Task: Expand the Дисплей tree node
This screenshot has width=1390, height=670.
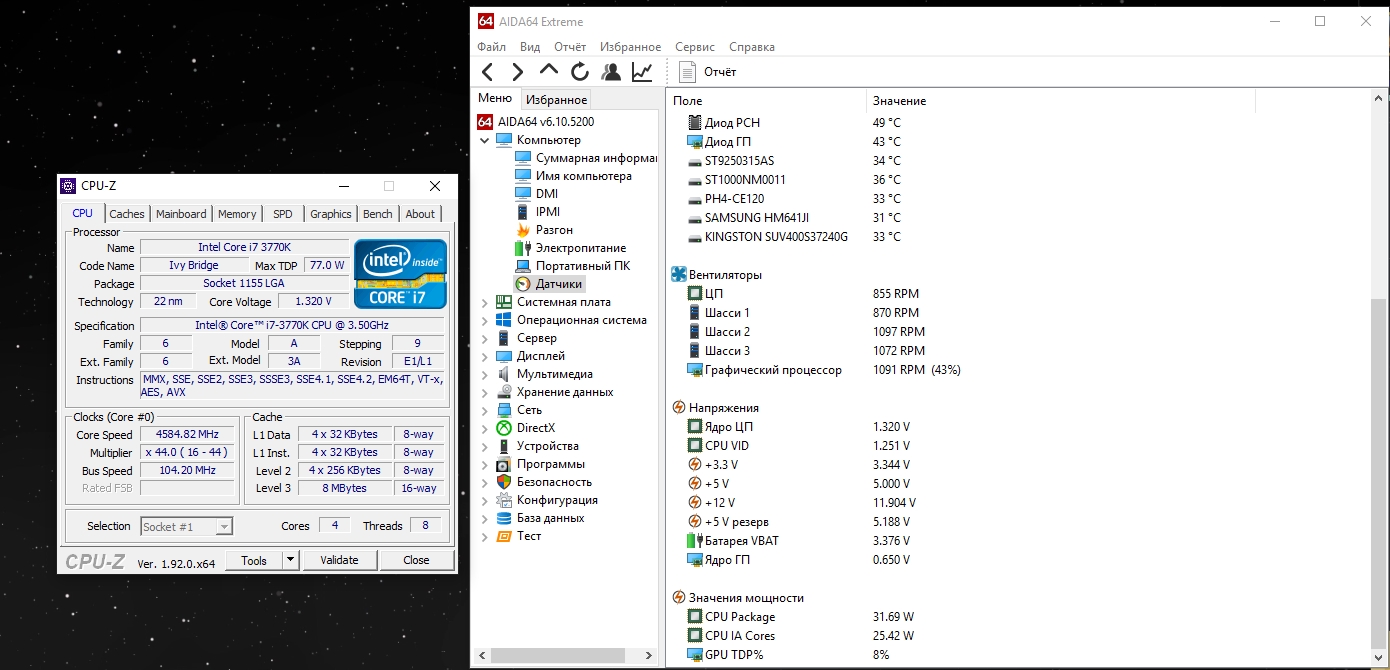Action: [485, 356]
